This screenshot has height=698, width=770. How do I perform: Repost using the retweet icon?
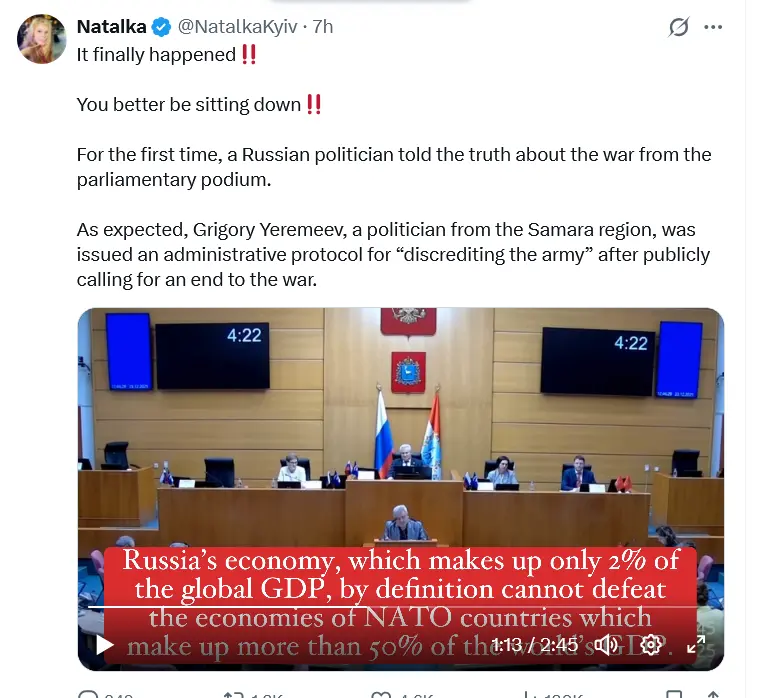pyautogui.click(x=233, y=694)
